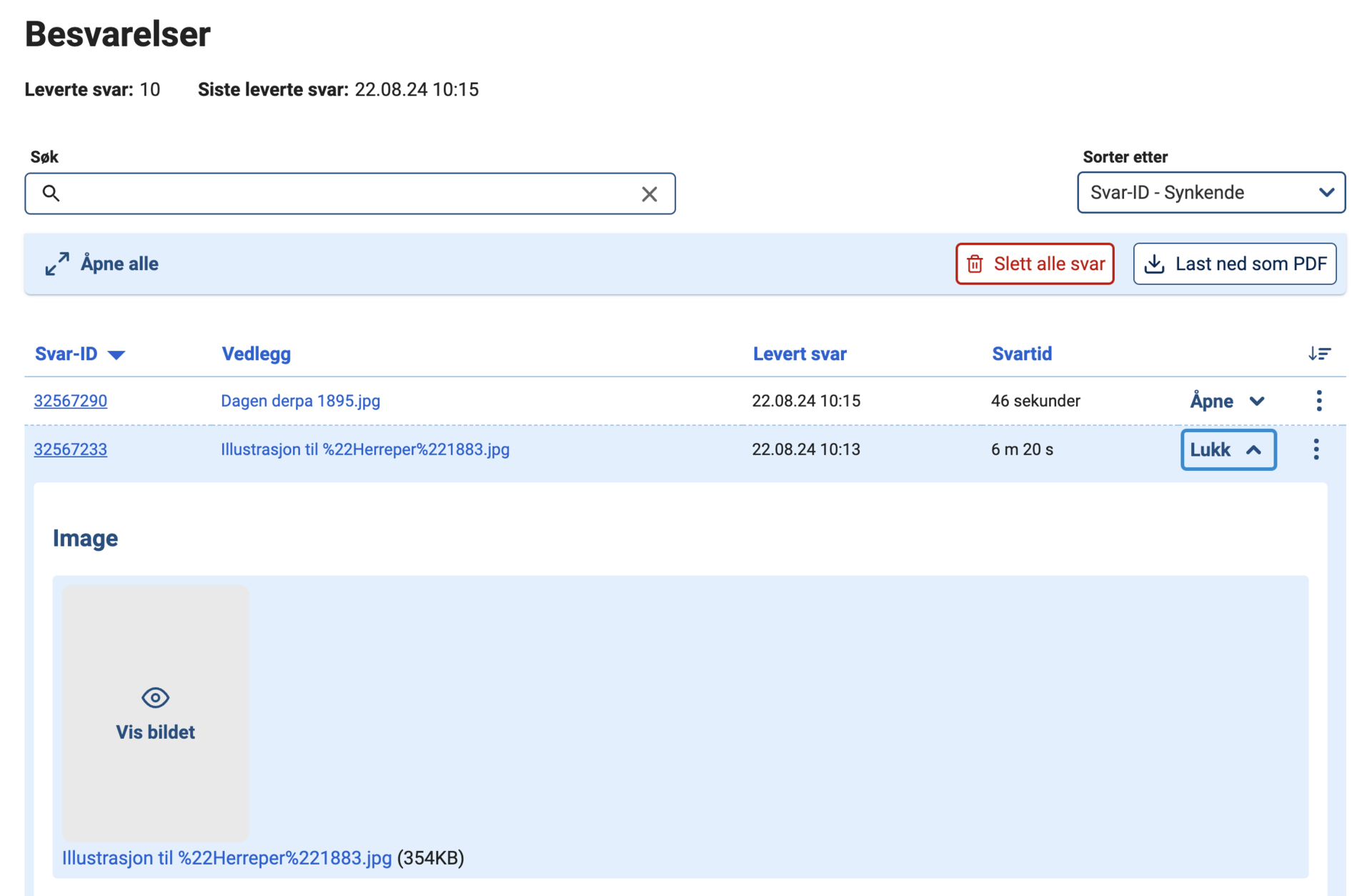Sort by the Levert svar column
This screenshot has height=896, width=1372.
pos(800,354)
